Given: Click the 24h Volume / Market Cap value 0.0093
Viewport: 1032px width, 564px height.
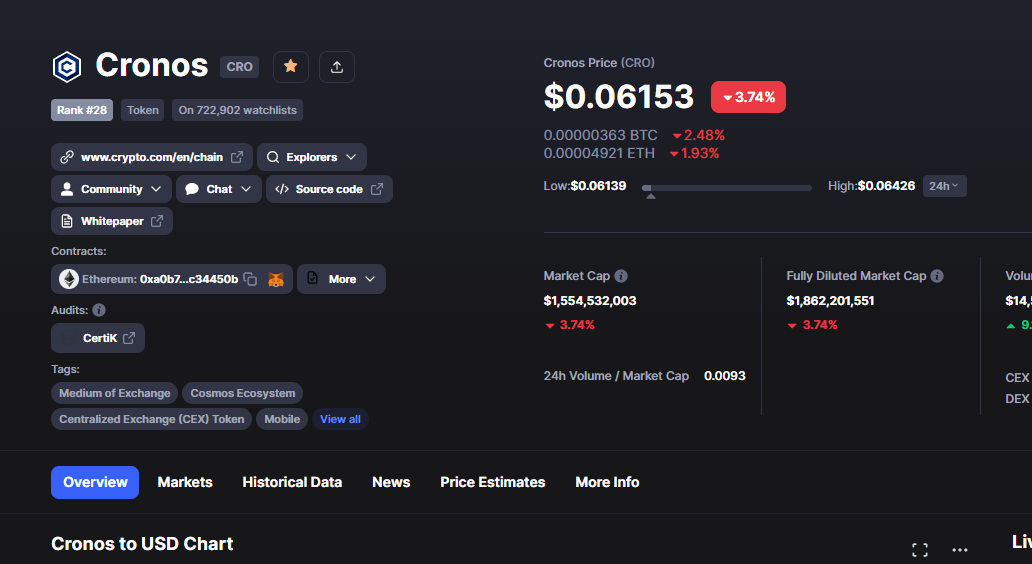Looking at the screenshot, I should (725, 376).
